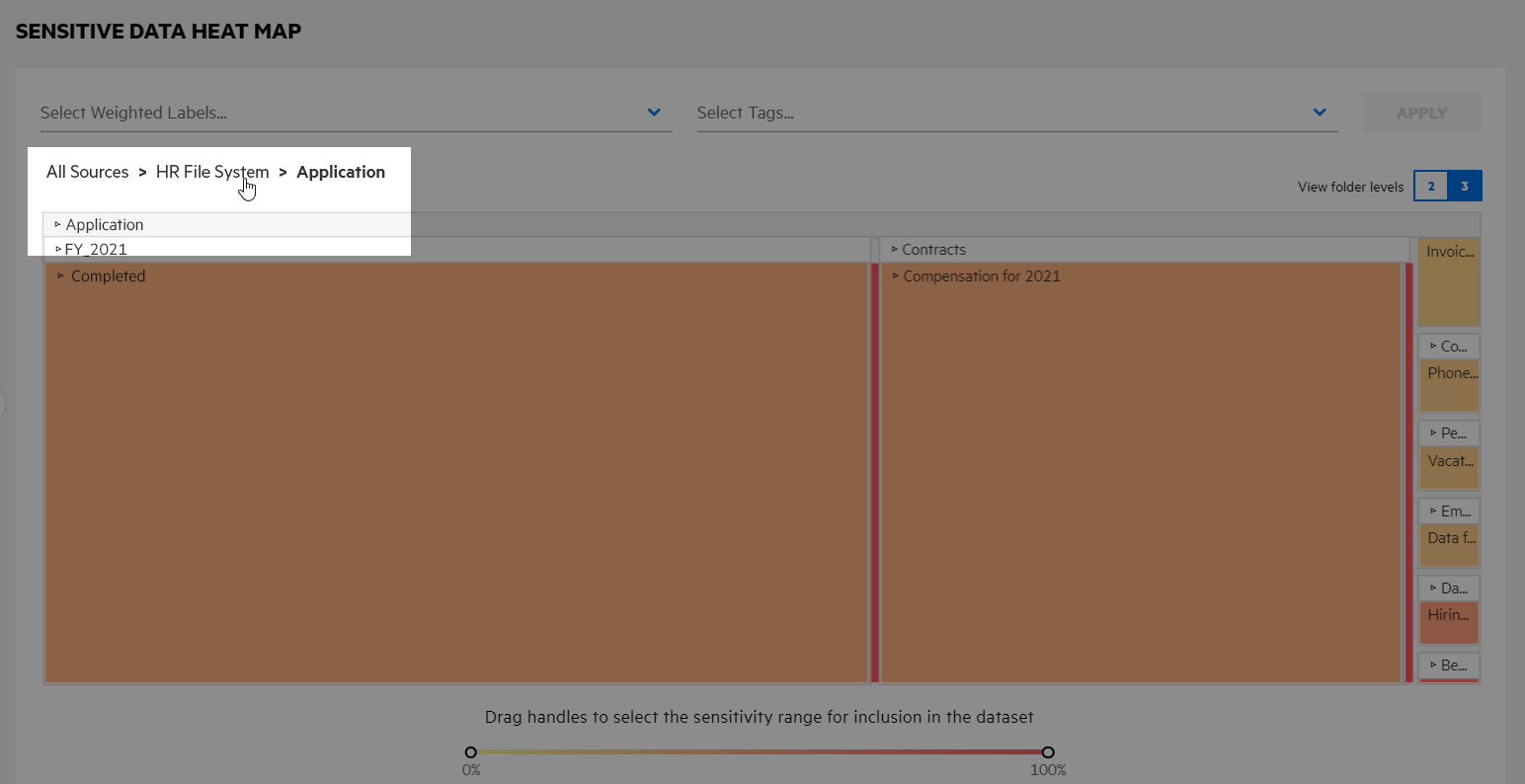The width and height of the screenshot is (1525, 784).
Task: Click the expand arrow icon beside Completed
Action: point(59,275)
